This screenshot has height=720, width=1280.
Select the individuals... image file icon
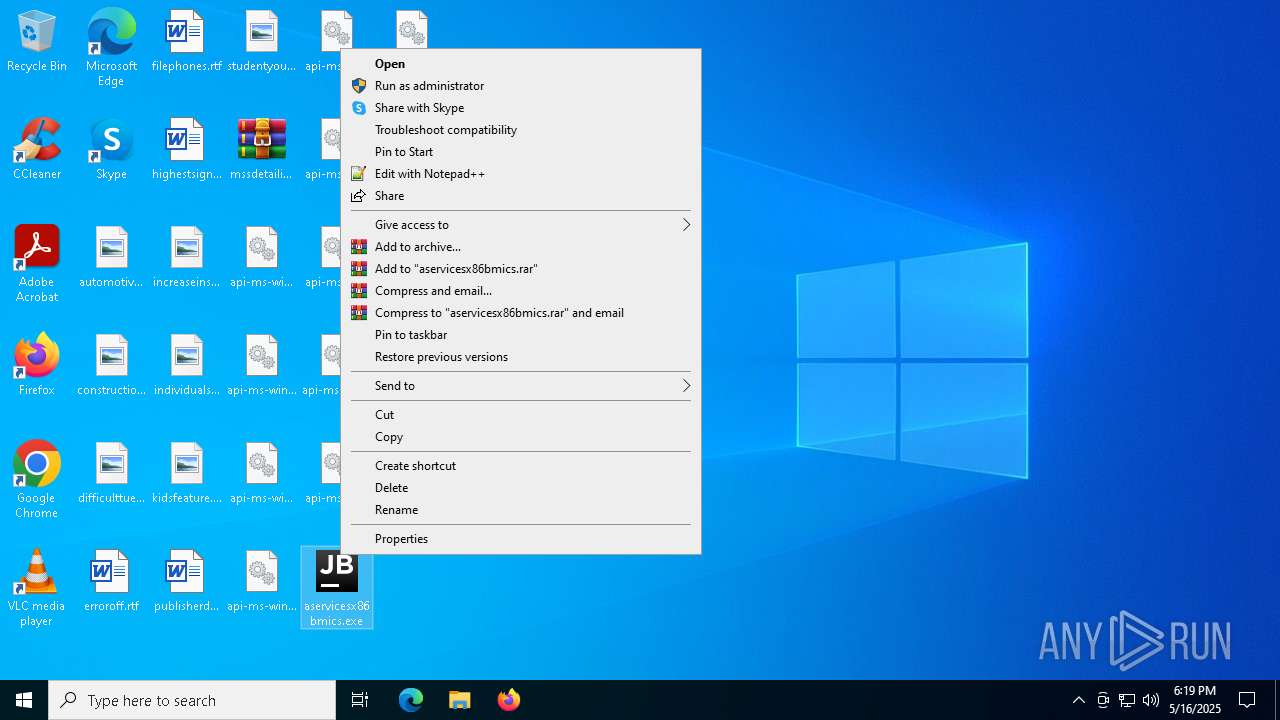(x=187, y=366)
